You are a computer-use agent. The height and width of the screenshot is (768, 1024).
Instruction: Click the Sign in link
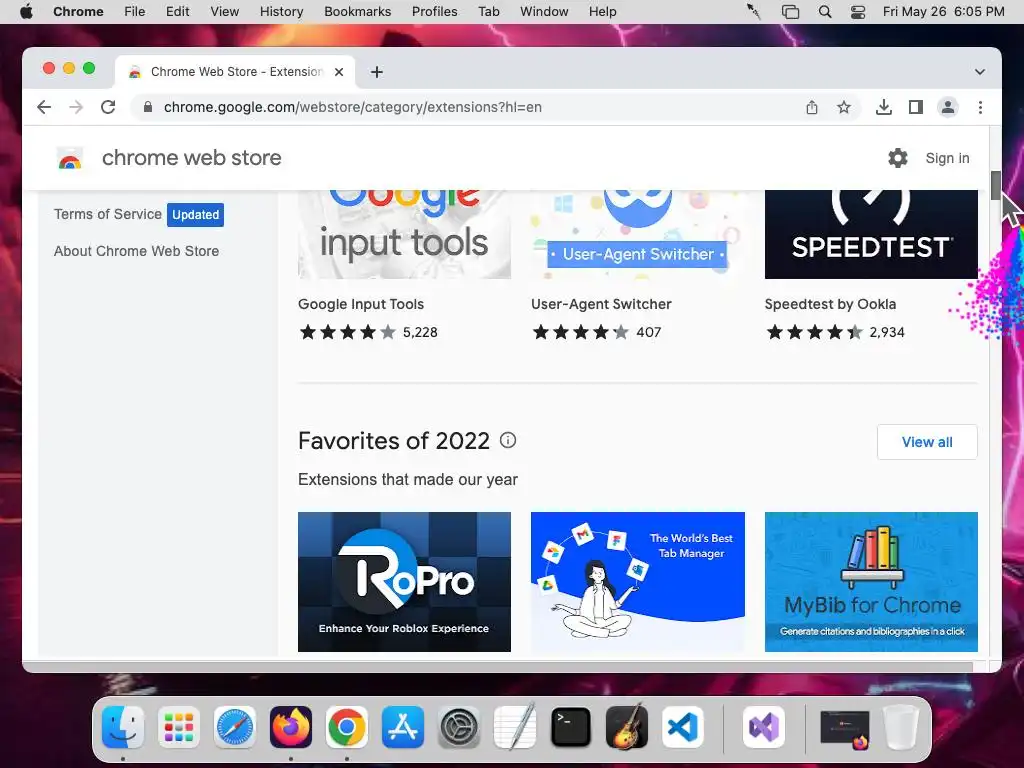coord(947,158)
